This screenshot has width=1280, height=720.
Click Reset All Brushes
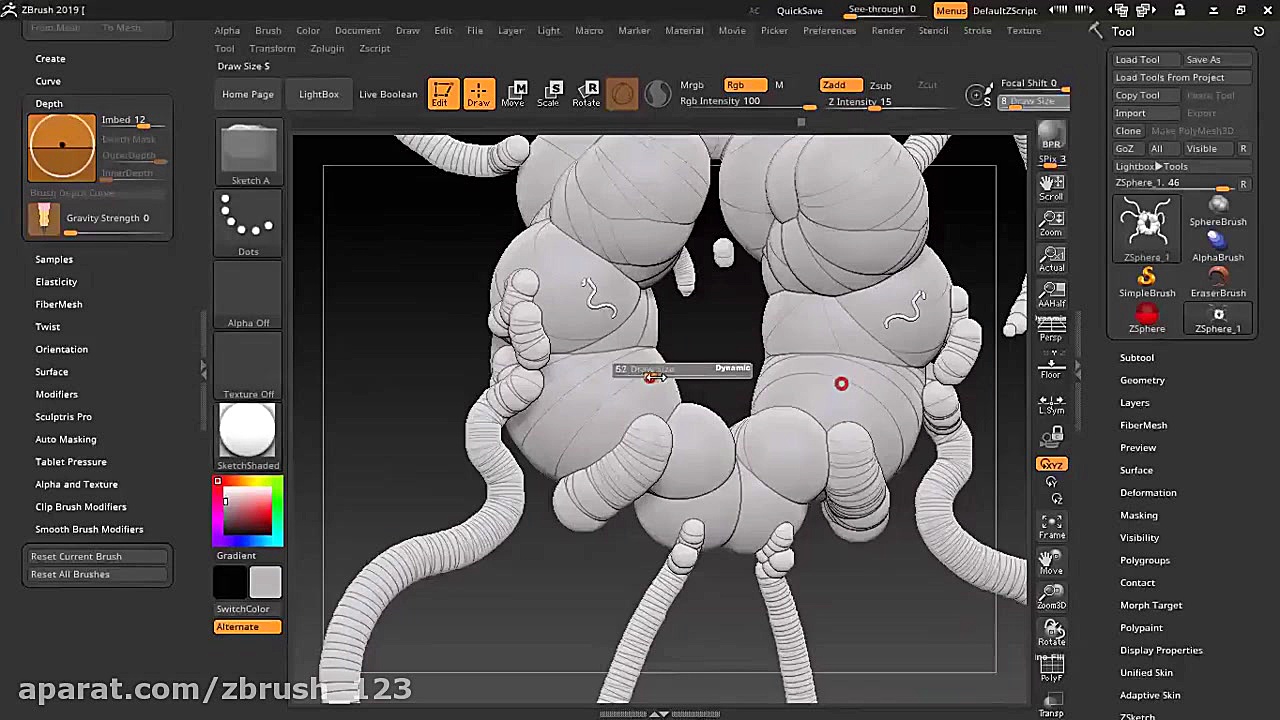click(70, 574)
